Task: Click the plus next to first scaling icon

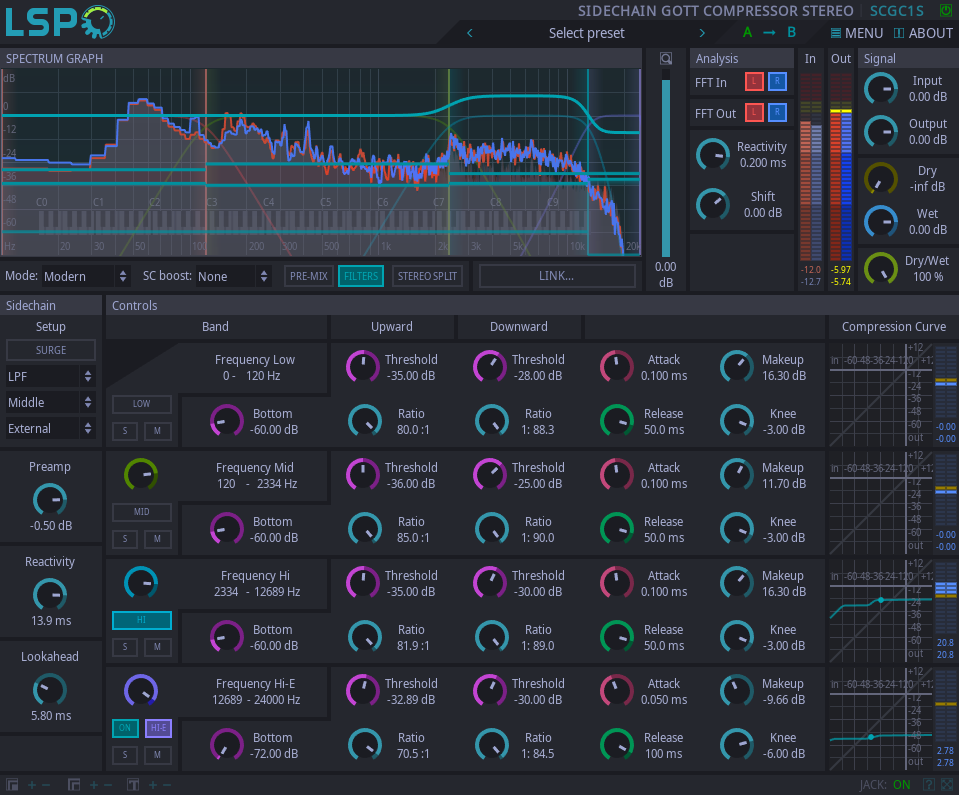Action: (32, 785)
